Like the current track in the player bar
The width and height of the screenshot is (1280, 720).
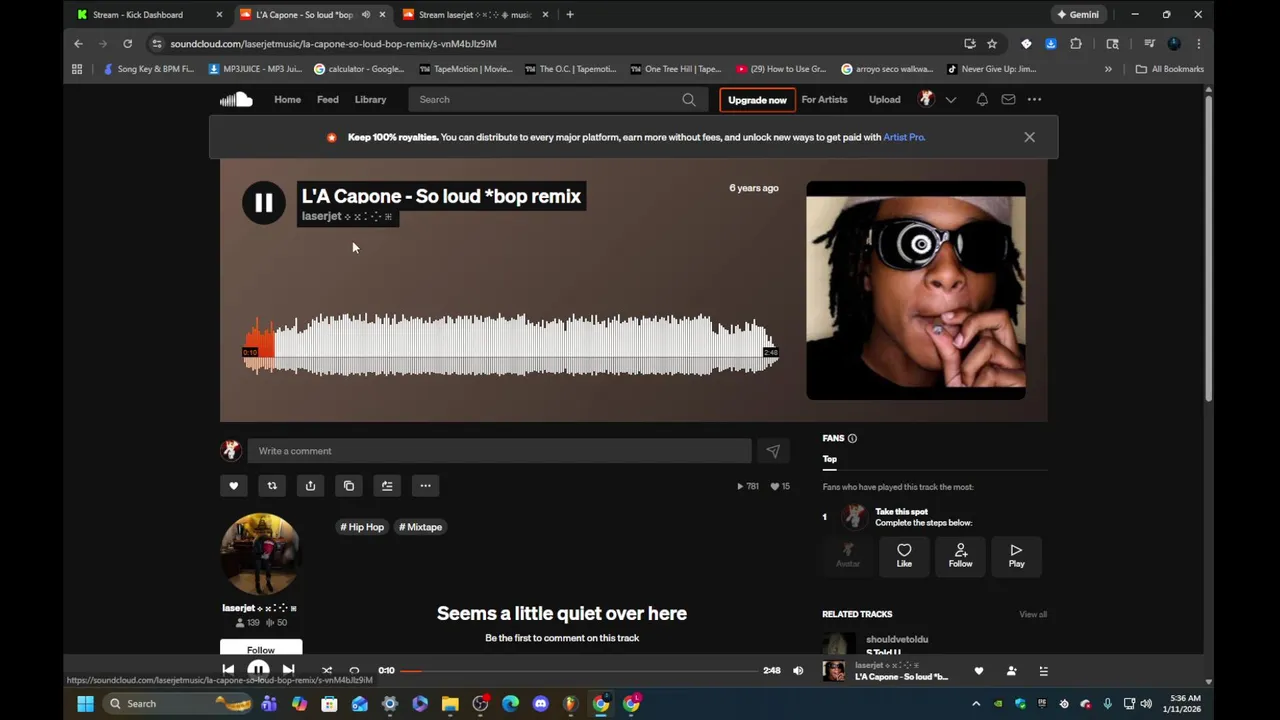point(979,671)
